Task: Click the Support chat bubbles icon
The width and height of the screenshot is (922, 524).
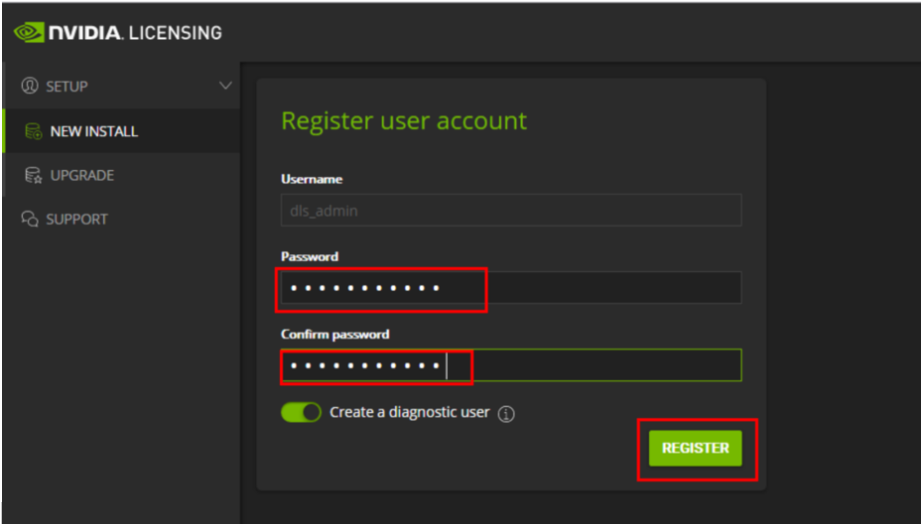Action: [x=30, y=219]
